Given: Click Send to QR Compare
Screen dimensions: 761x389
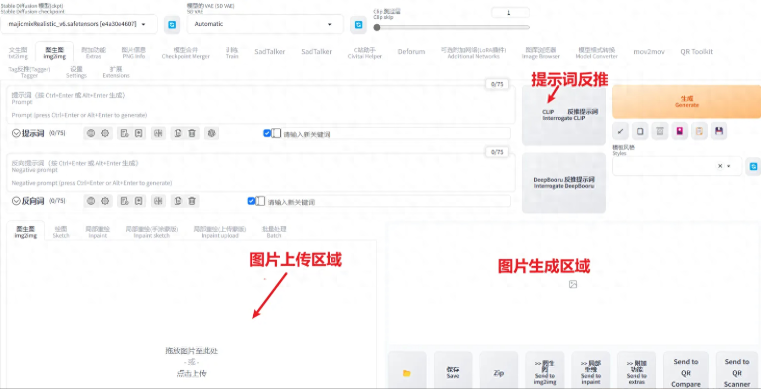Looking at the screenshot, I should tap(686, 373).
